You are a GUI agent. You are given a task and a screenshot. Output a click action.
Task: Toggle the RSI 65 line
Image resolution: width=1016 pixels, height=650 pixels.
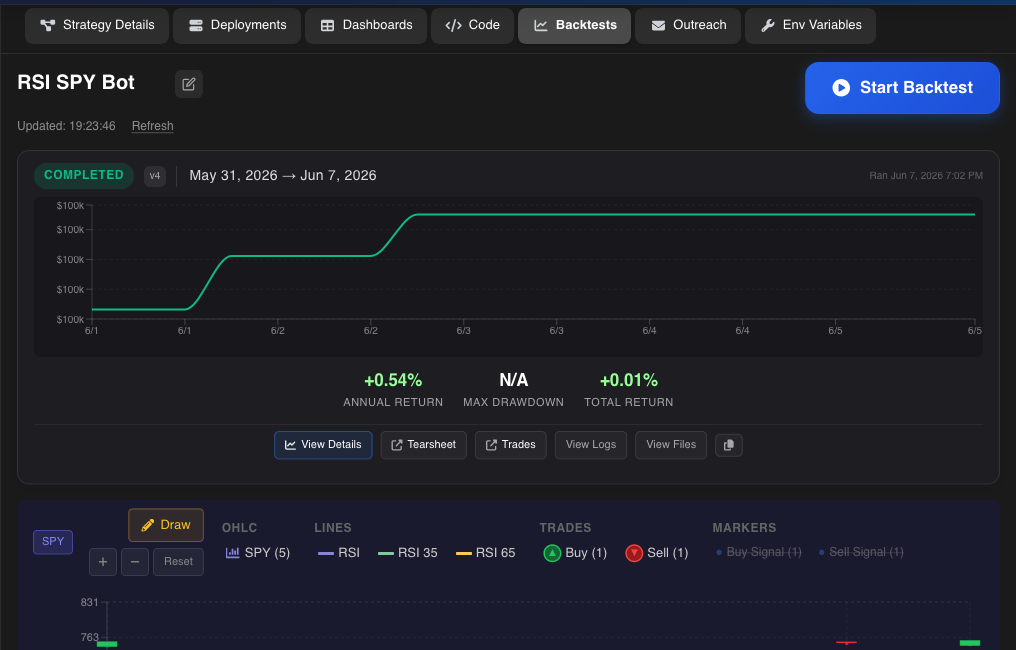[485, 553]
